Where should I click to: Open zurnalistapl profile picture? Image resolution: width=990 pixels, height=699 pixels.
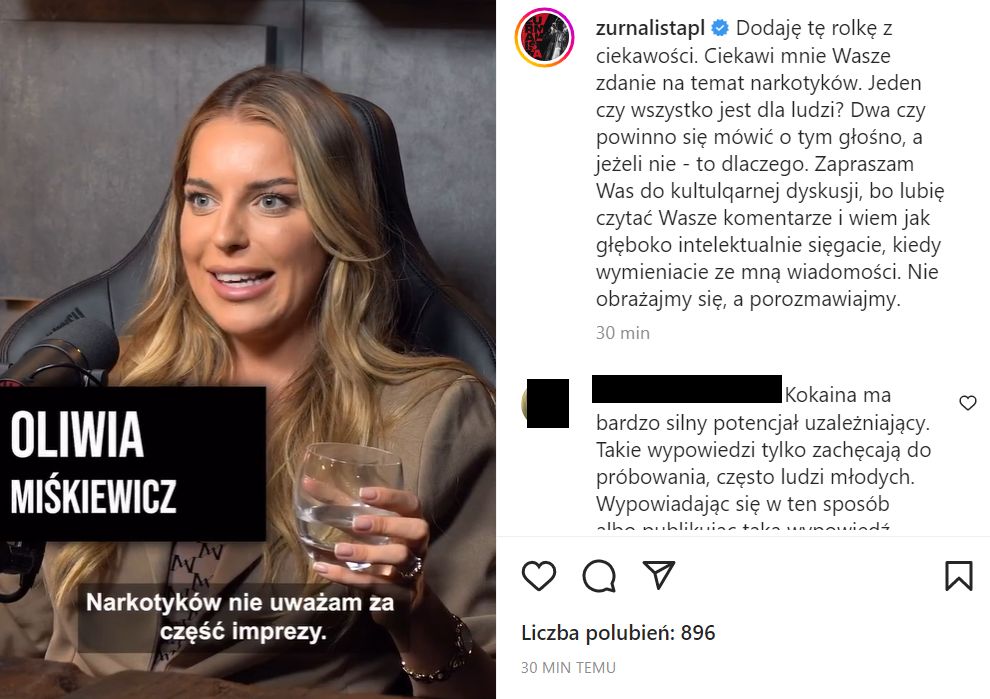tap(544, 37)
